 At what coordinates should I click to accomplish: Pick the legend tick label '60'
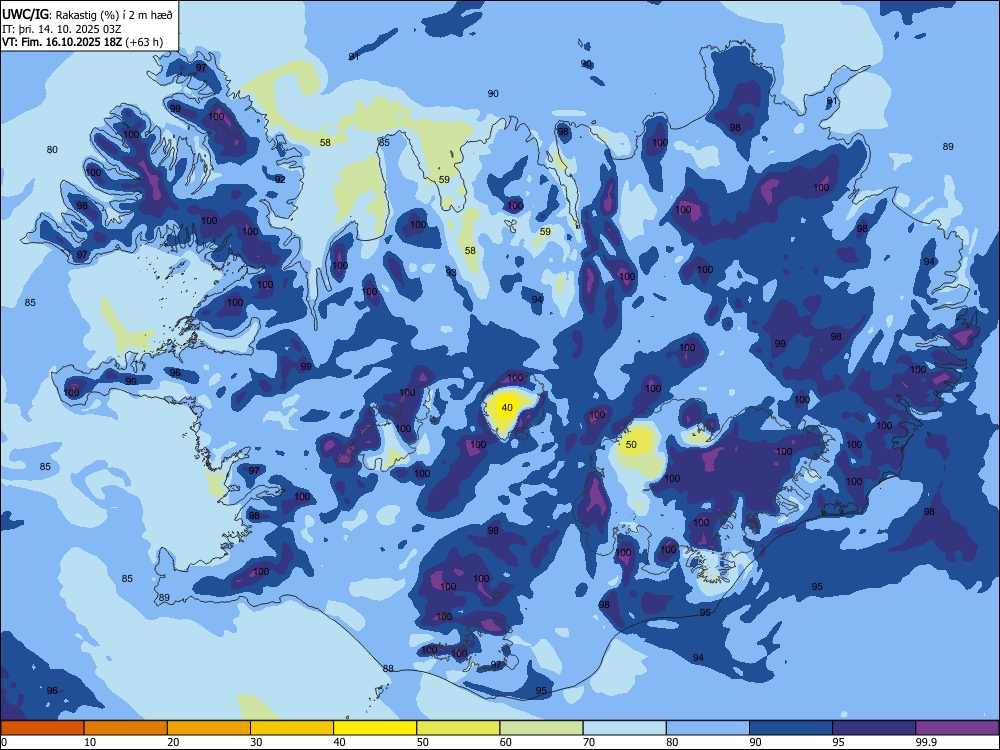pos(506,742)
